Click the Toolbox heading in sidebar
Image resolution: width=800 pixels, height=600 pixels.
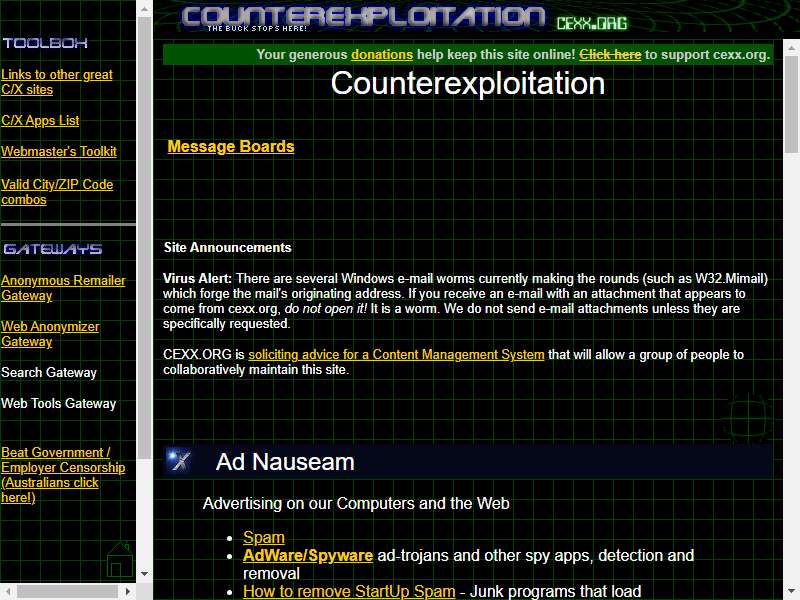(45, 43)
